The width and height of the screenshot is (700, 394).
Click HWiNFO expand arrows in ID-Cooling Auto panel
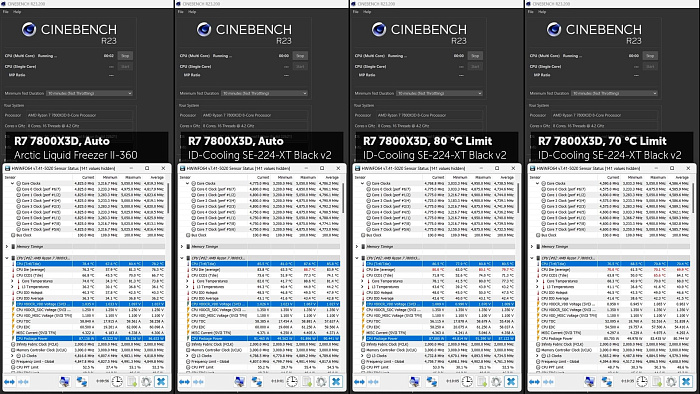(184, 382)
